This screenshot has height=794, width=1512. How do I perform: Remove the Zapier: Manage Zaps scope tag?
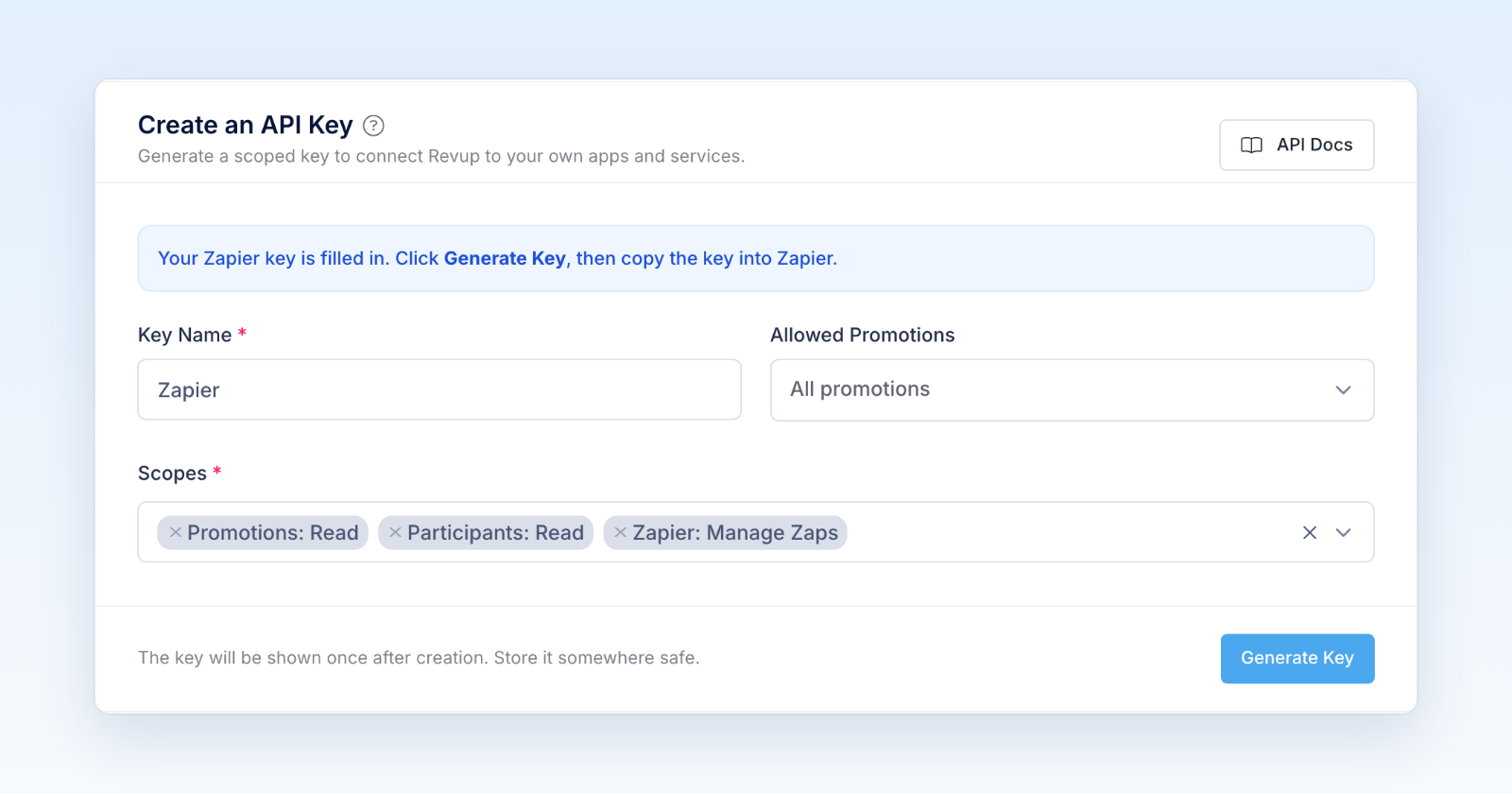coord(621,533)
